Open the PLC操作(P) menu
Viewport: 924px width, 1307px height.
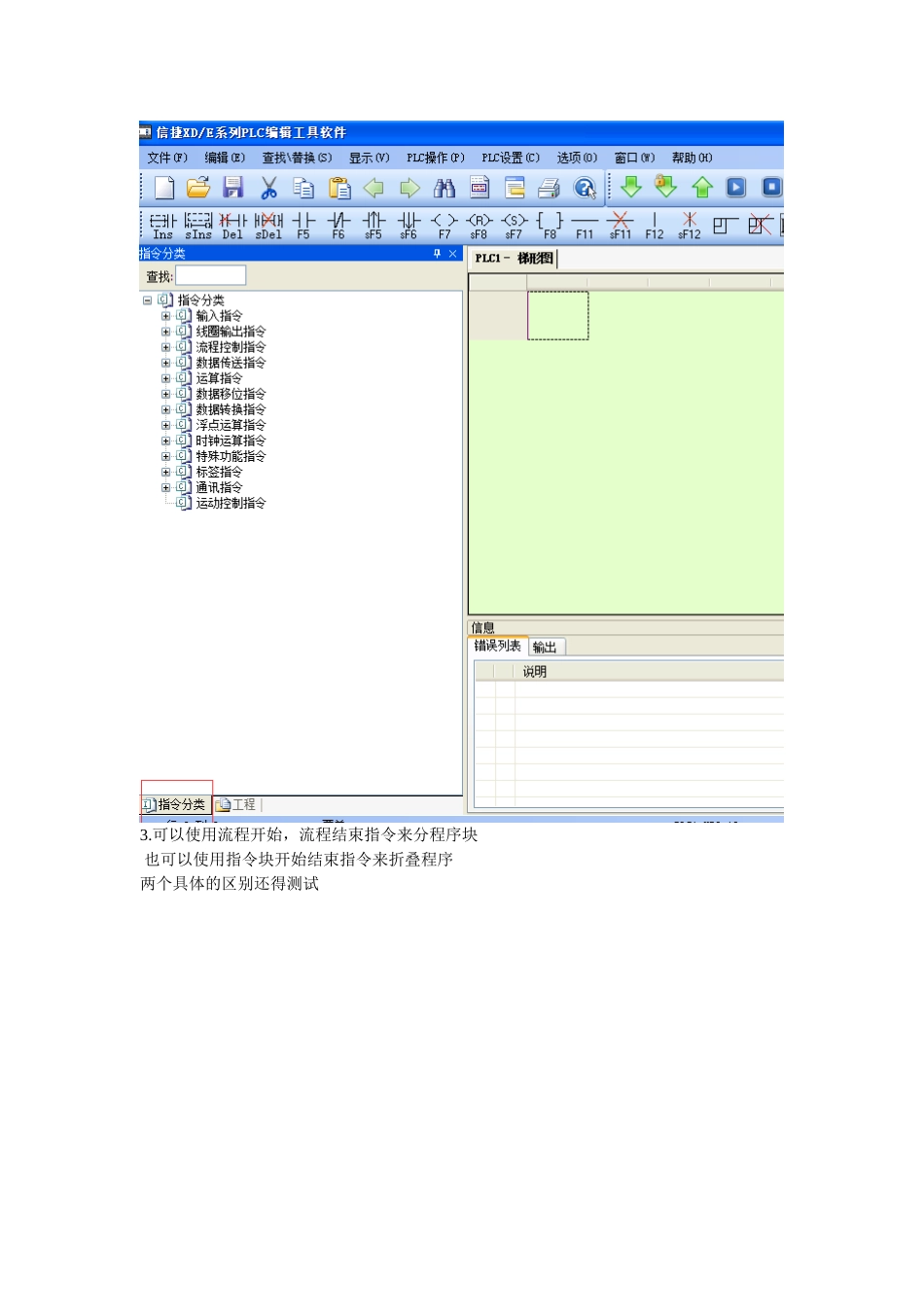(436, 158)
